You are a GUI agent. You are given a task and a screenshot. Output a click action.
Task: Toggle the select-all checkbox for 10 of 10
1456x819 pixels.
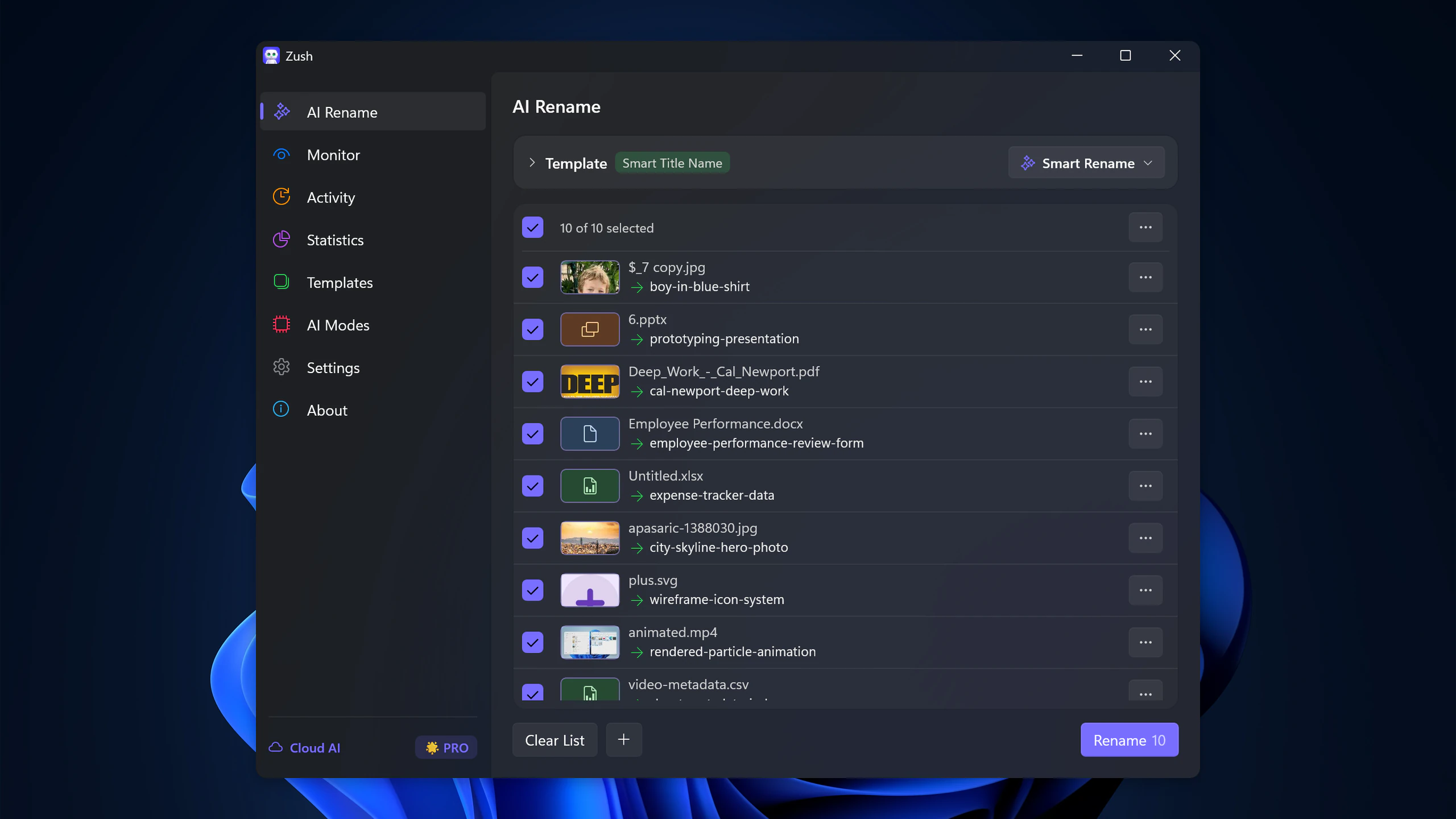tap(533, 227)
